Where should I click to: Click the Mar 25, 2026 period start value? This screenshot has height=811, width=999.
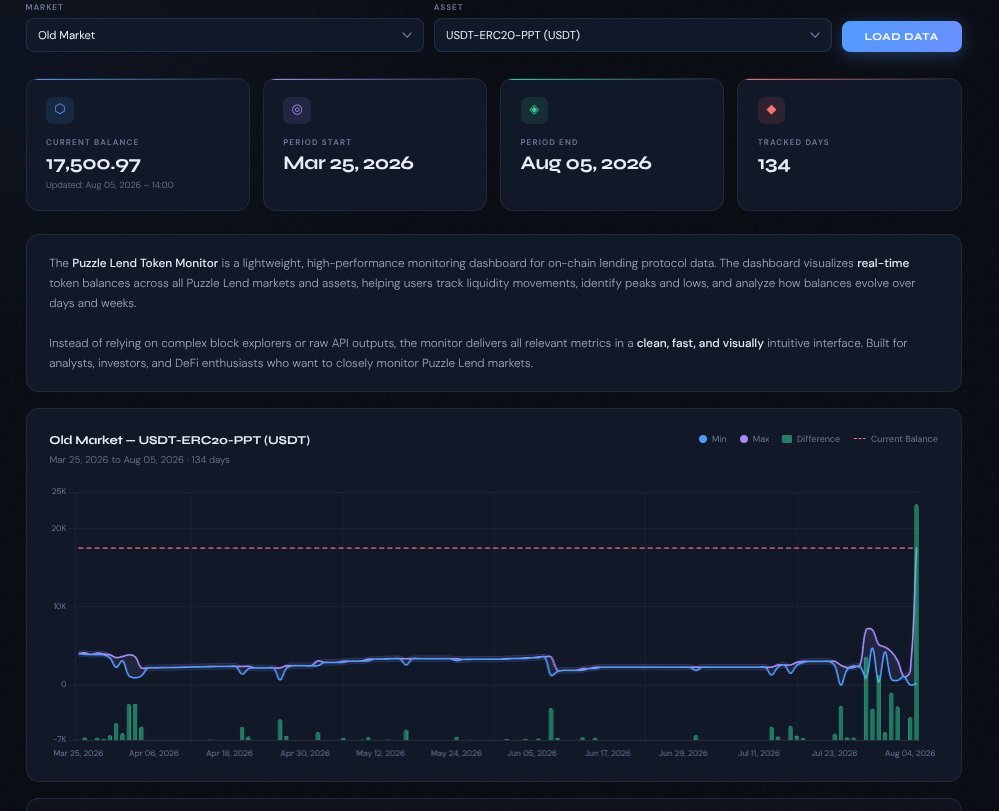[348, 163]
